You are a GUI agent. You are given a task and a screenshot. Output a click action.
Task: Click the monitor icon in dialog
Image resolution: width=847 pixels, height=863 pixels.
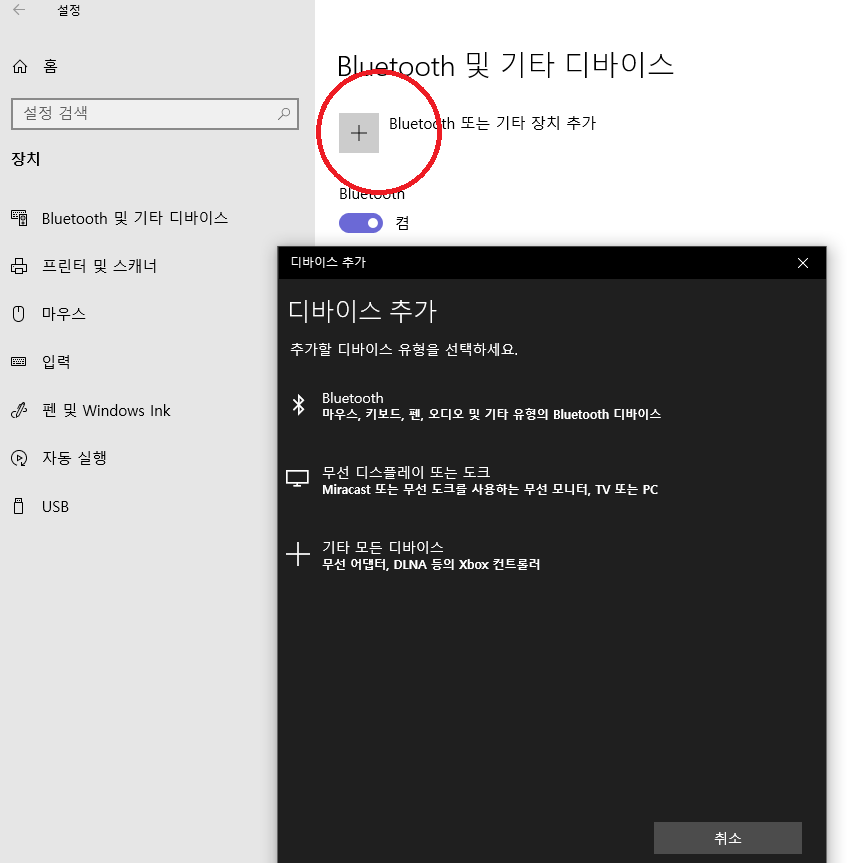click(297, 478)
